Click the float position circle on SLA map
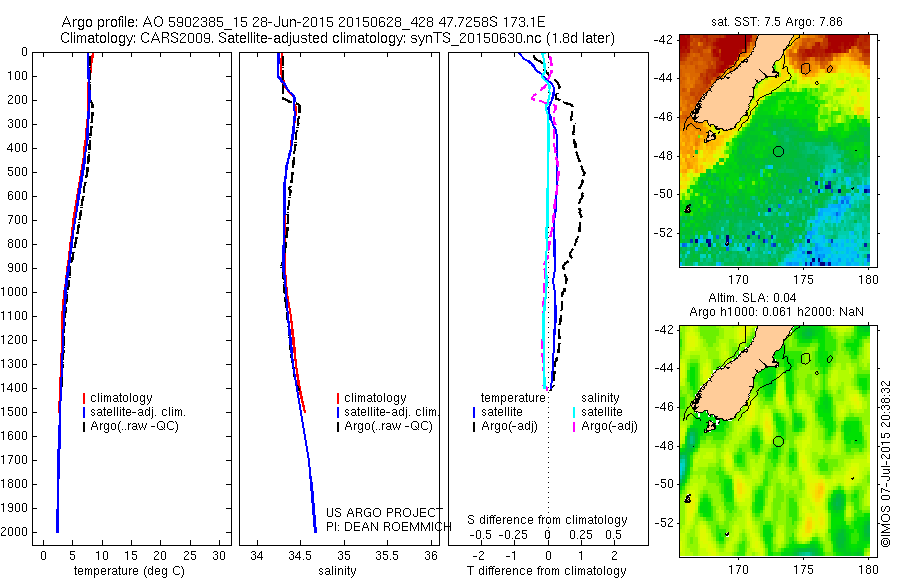Viewport: 900px width, 580px height. (x=778, y=442)
